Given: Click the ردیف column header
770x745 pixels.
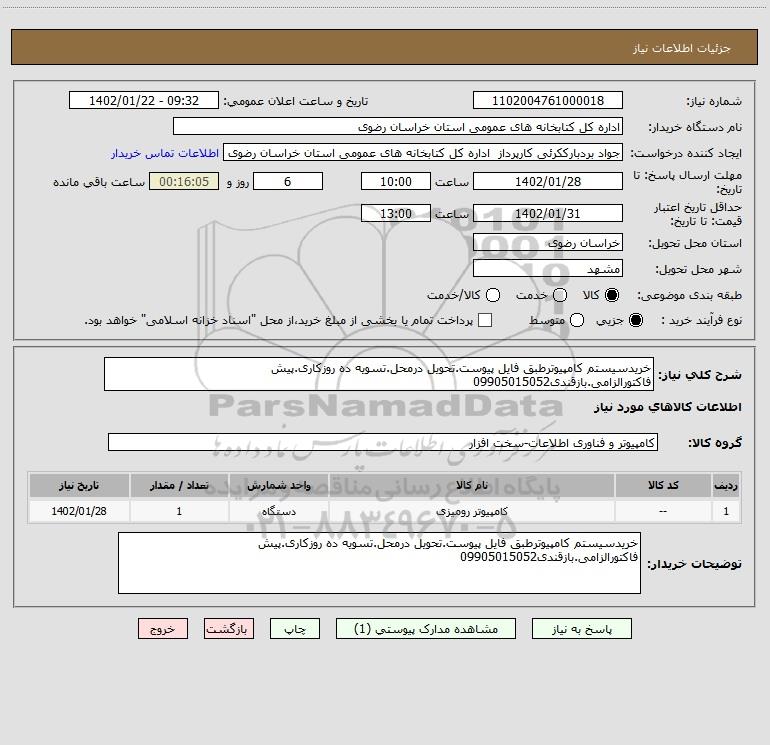Looking at the screenshot, I should 726,486.
